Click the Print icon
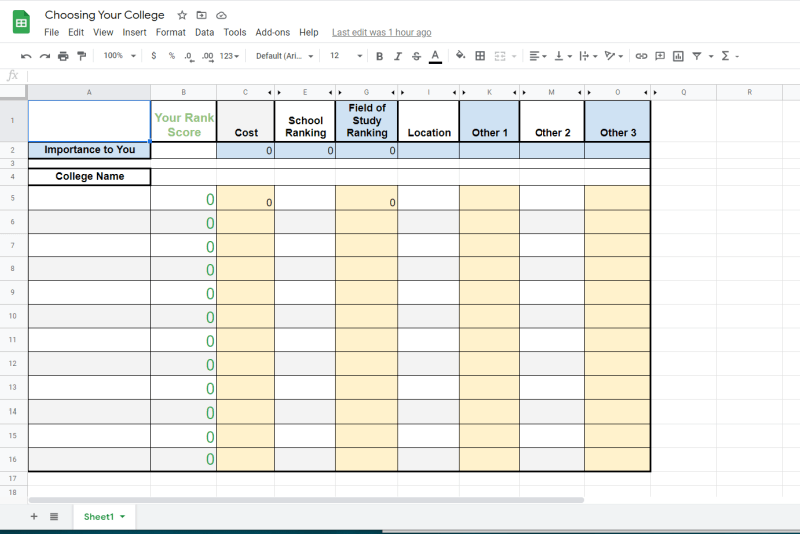The height and width of the screenshot is (534, 800). coord(63,56)
